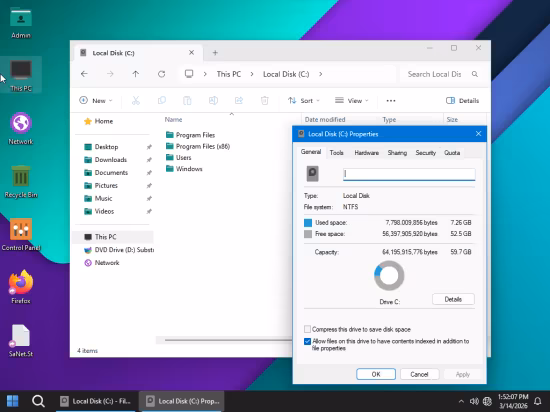Click the forward navigation arrow
Screen dimensions: 550x412
point(110,74)
